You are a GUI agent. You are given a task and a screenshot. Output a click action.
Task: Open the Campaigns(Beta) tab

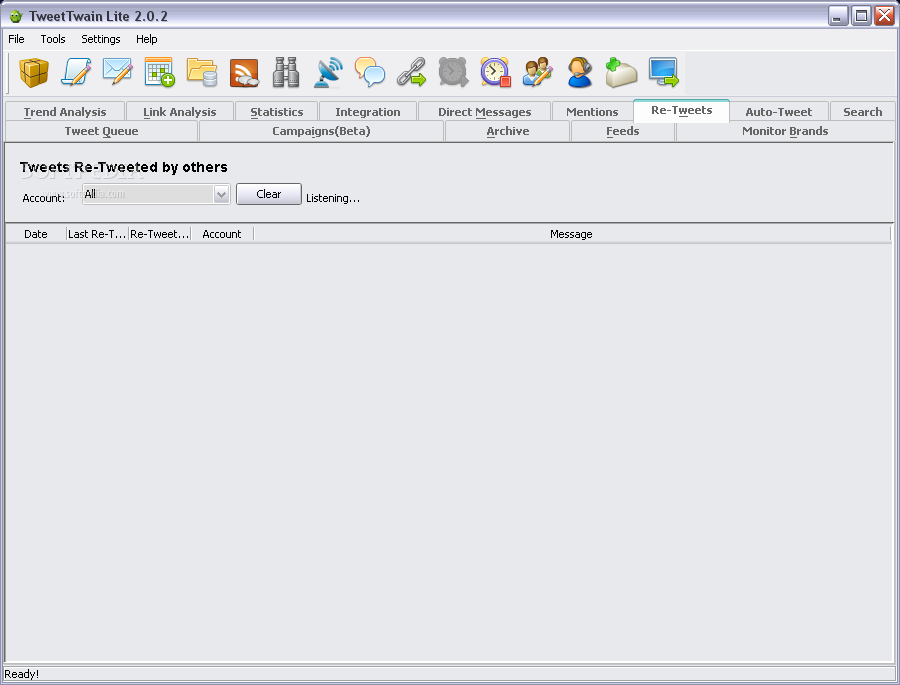[321, 131]
